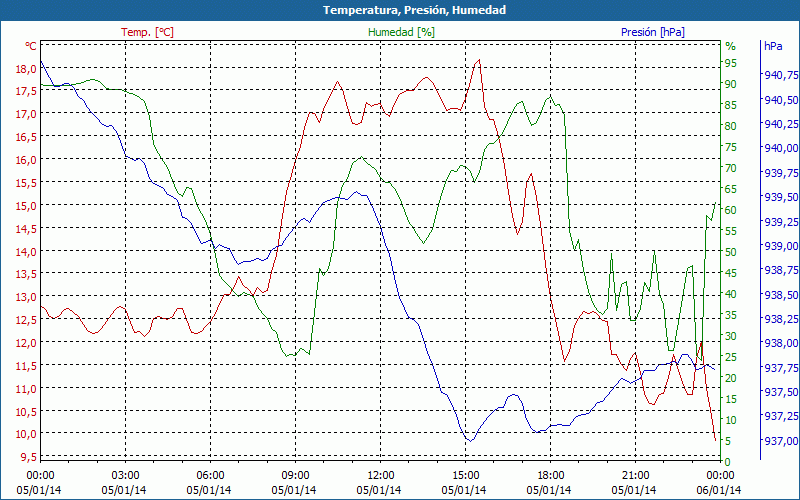Click the pressure axis value '940,50'
The image size is (800, 500).
(781, 99)
